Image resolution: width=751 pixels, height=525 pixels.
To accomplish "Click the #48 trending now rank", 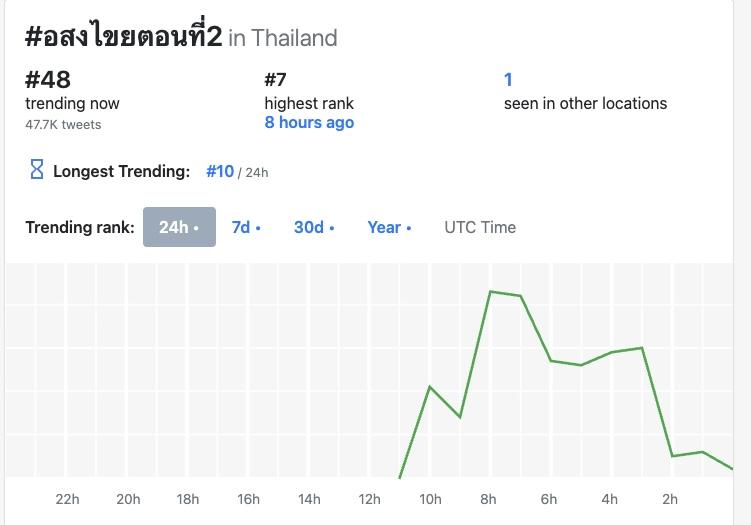I will click(48, 79).
